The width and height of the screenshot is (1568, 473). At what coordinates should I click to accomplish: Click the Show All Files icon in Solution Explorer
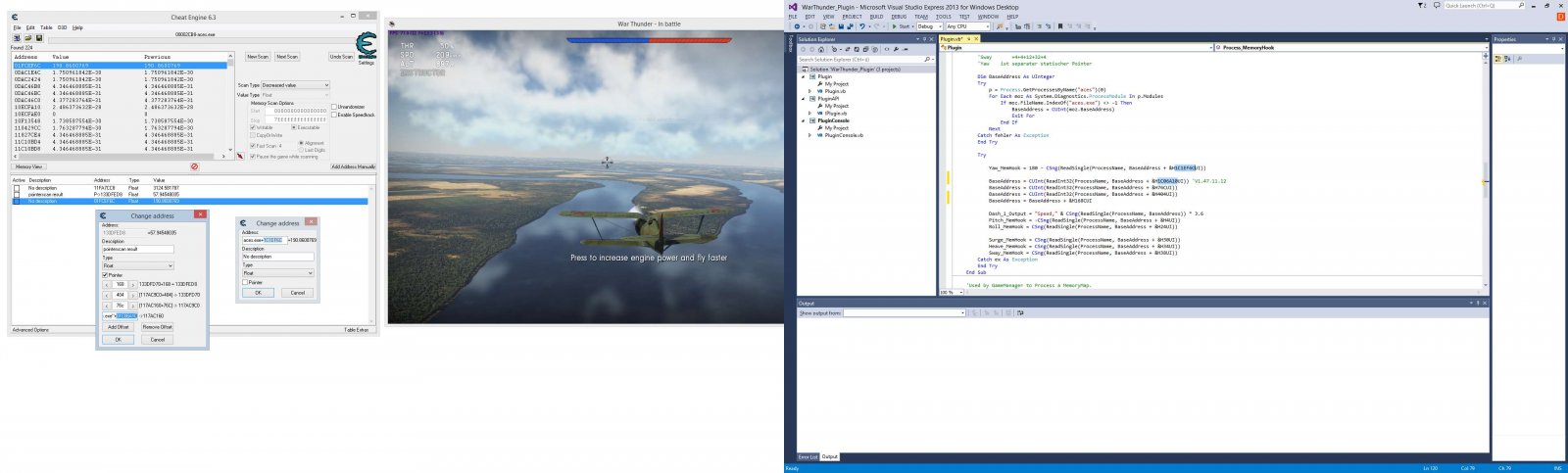point(874,49)
